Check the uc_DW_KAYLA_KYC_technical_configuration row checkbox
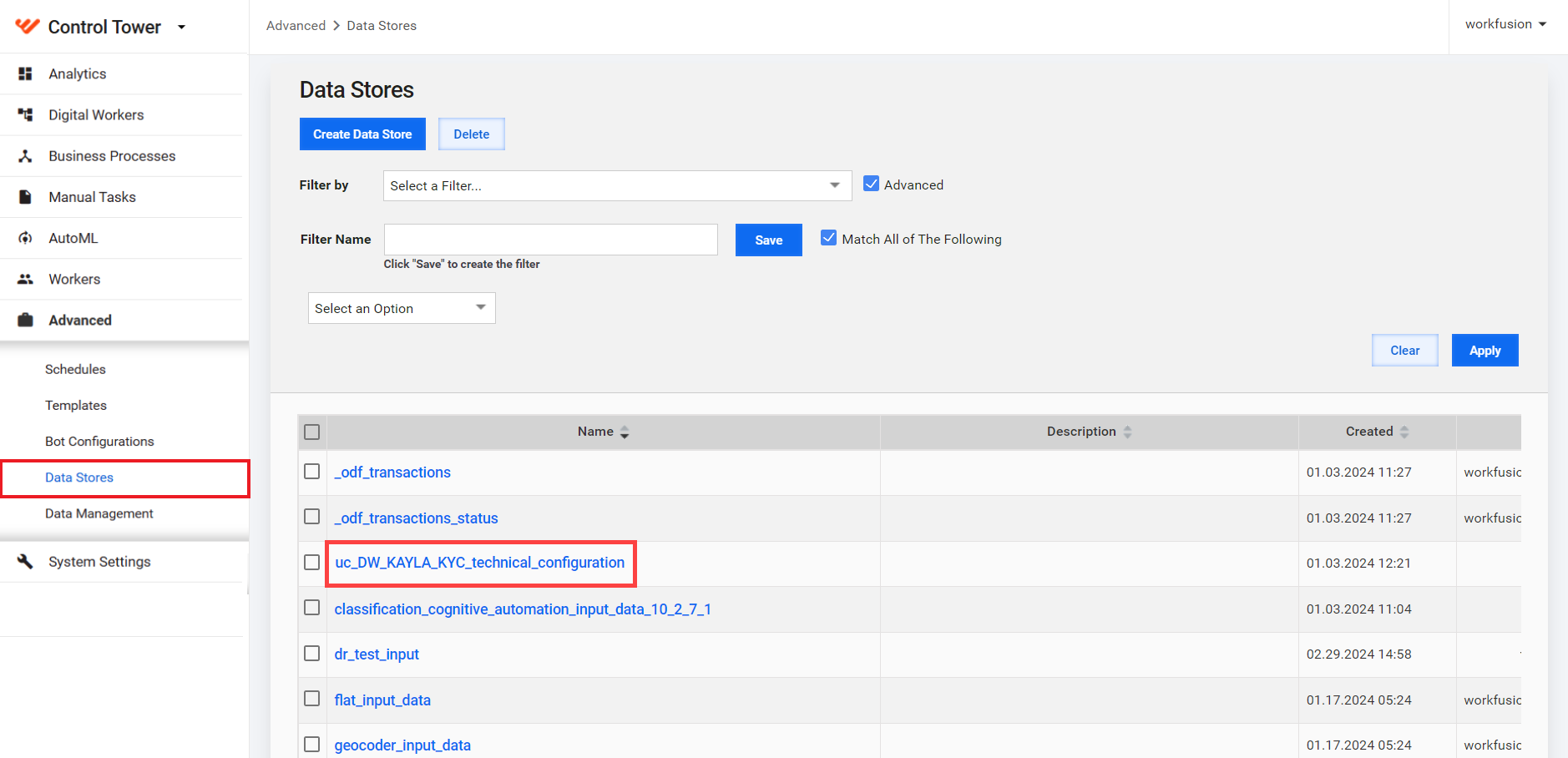The height and width of the screenshot is (758, 1568). coord(312,562)
